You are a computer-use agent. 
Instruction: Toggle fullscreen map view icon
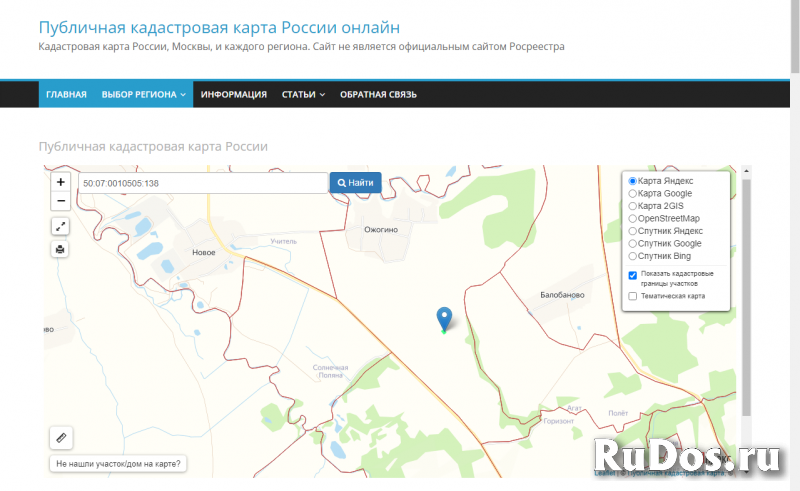(60, 226)
